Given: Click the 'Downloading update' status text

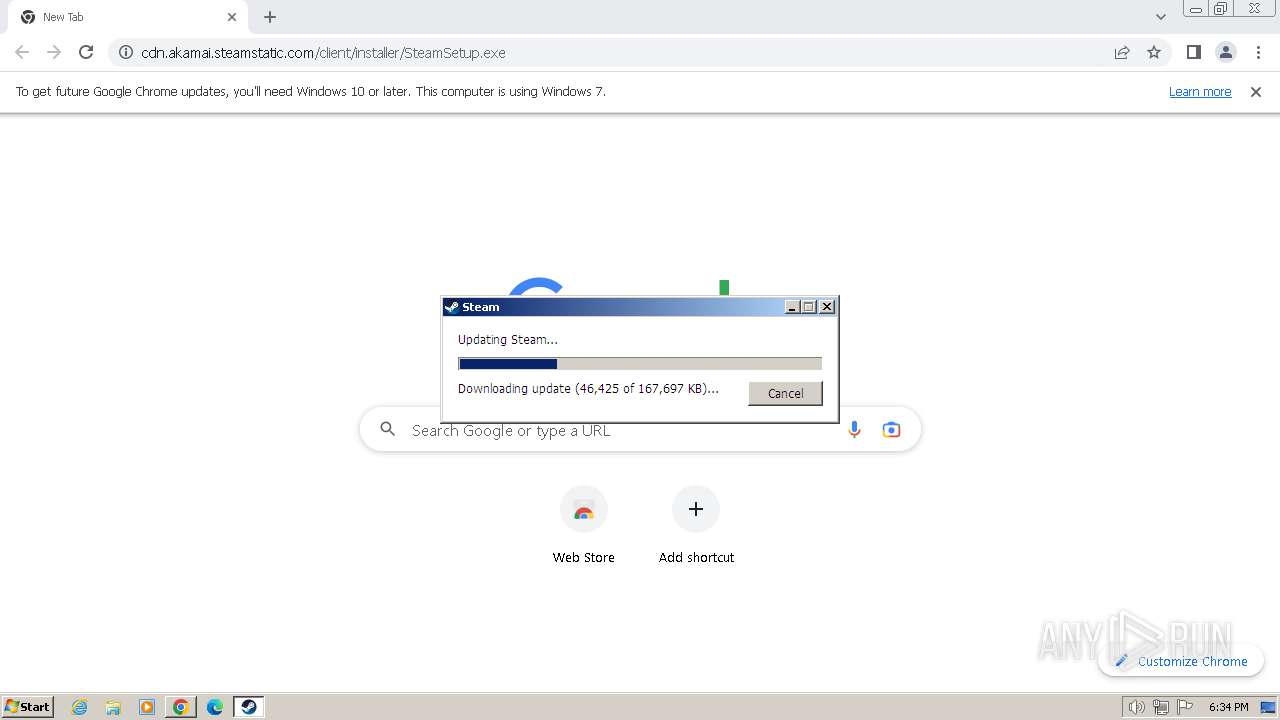Looking at the screenshot, I should [x=588, y=389].
